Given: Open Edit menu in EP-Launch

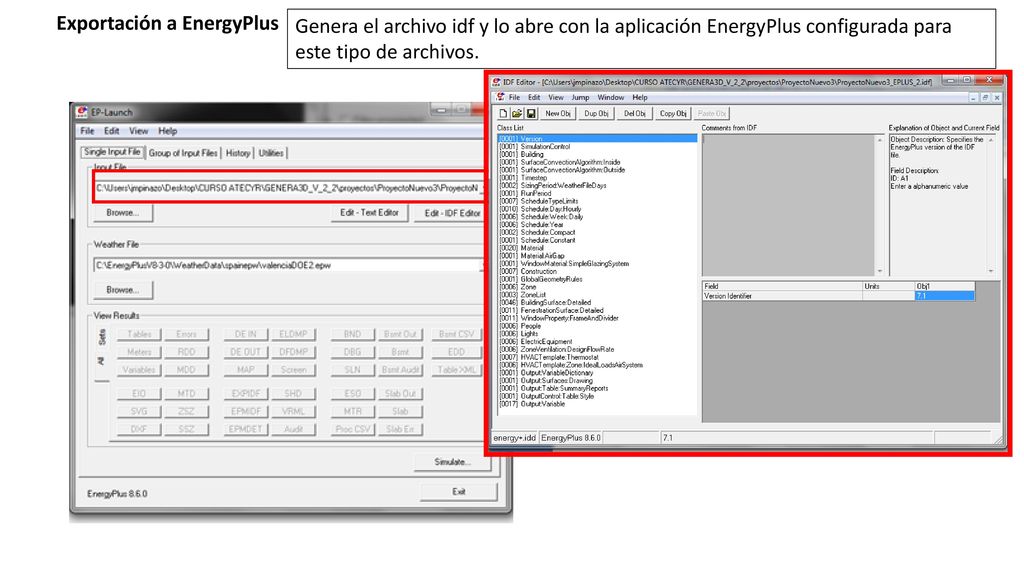Looking at the screenshot, I should tap(112, 131).
